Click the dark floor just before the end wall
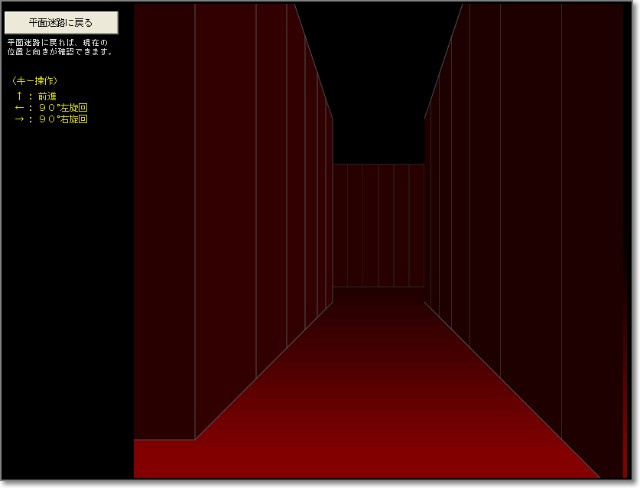640x488 pixels. [379, 296]
